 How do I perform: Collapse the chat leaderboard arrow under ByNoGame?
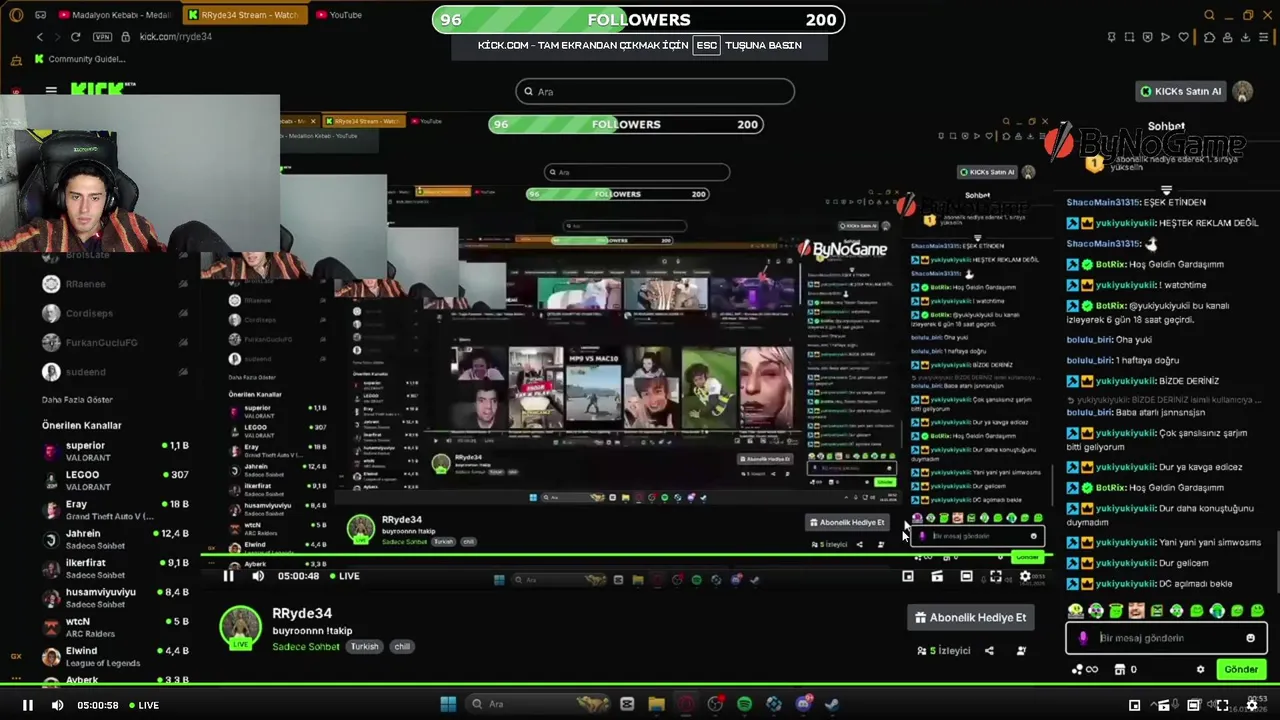click(1166, 189)
